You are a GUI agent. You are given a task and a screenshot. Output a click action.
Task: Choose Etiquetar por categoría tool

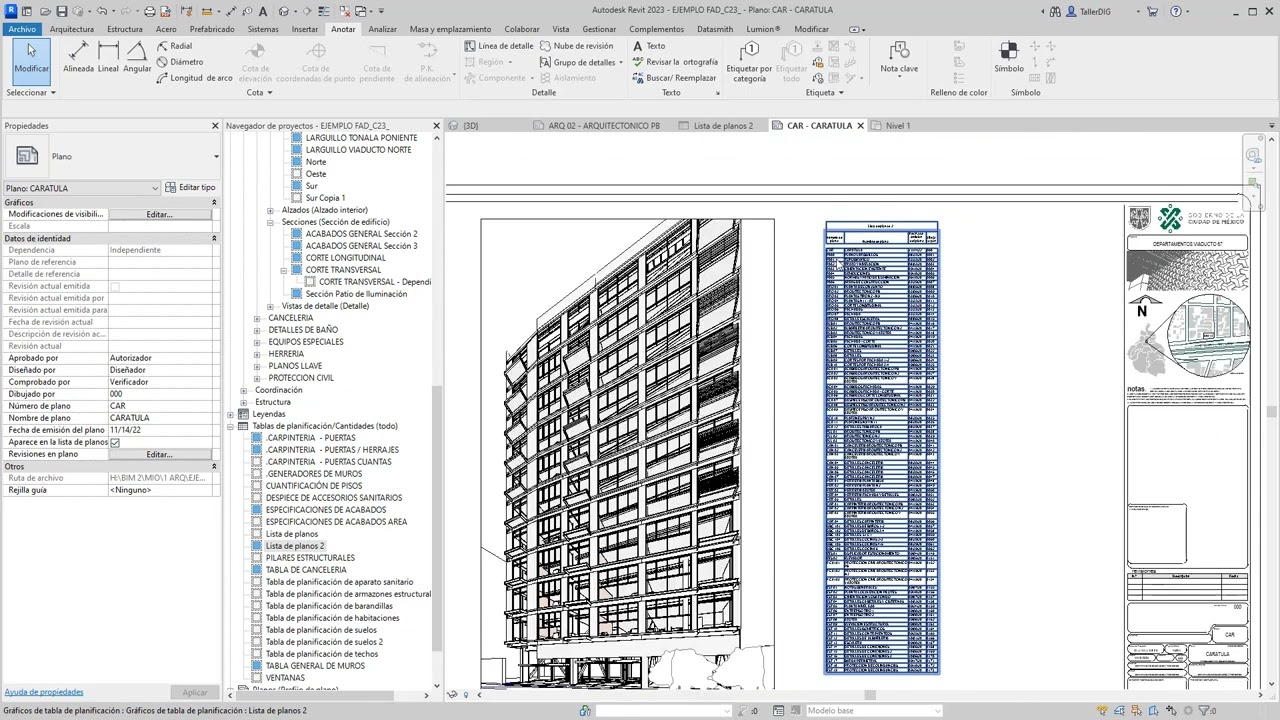coord(749,60)
